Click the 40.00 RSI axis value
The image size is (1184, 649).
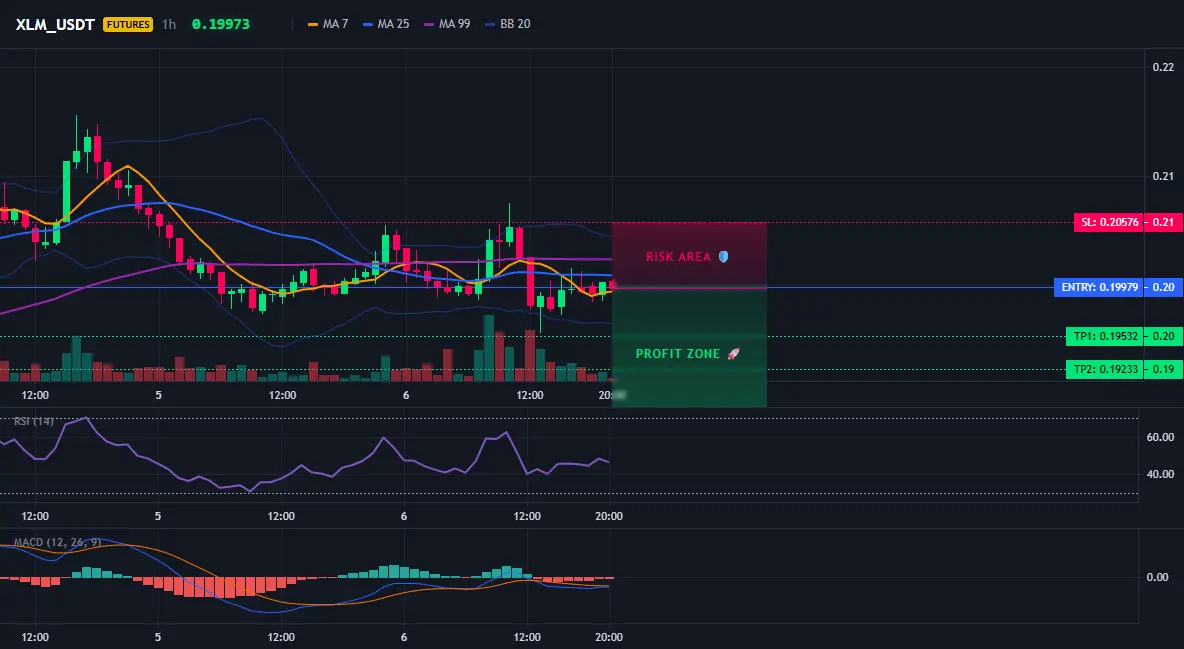pos(1161,474)
